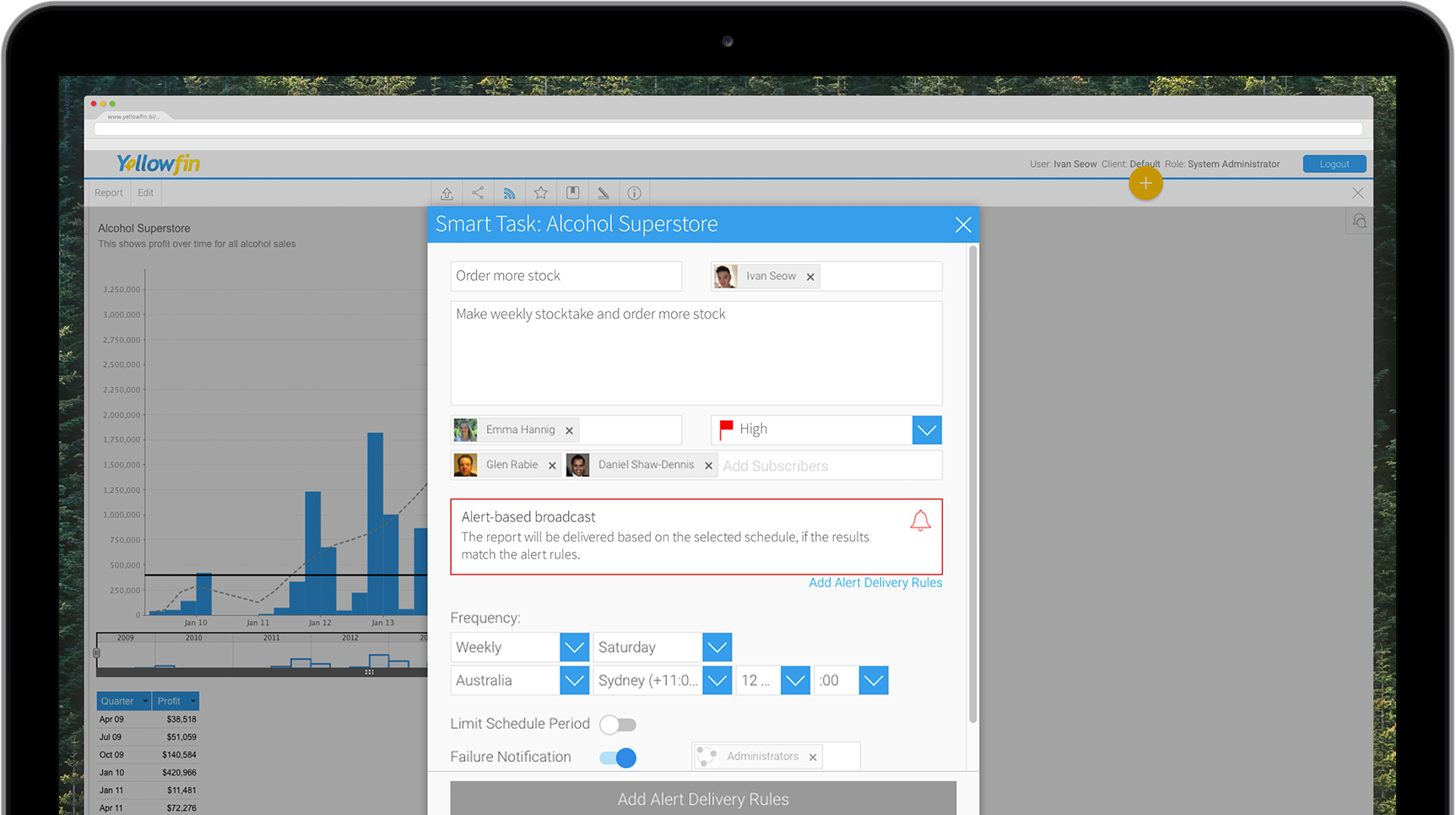This screenshot has height=815, width=1456.
Task: Click Add Alert Delivery Rules link
Action: (x=875, y=583)
